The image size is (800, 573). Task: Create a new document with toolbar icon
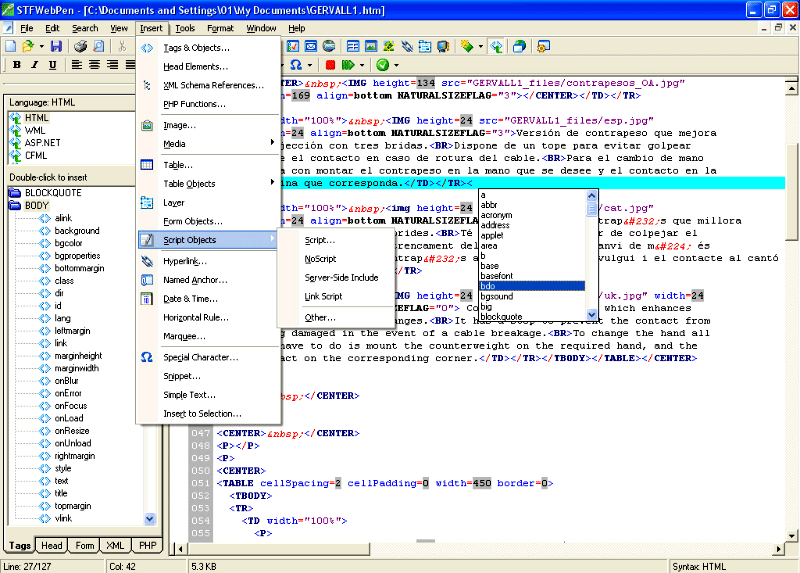click(11, 47)
